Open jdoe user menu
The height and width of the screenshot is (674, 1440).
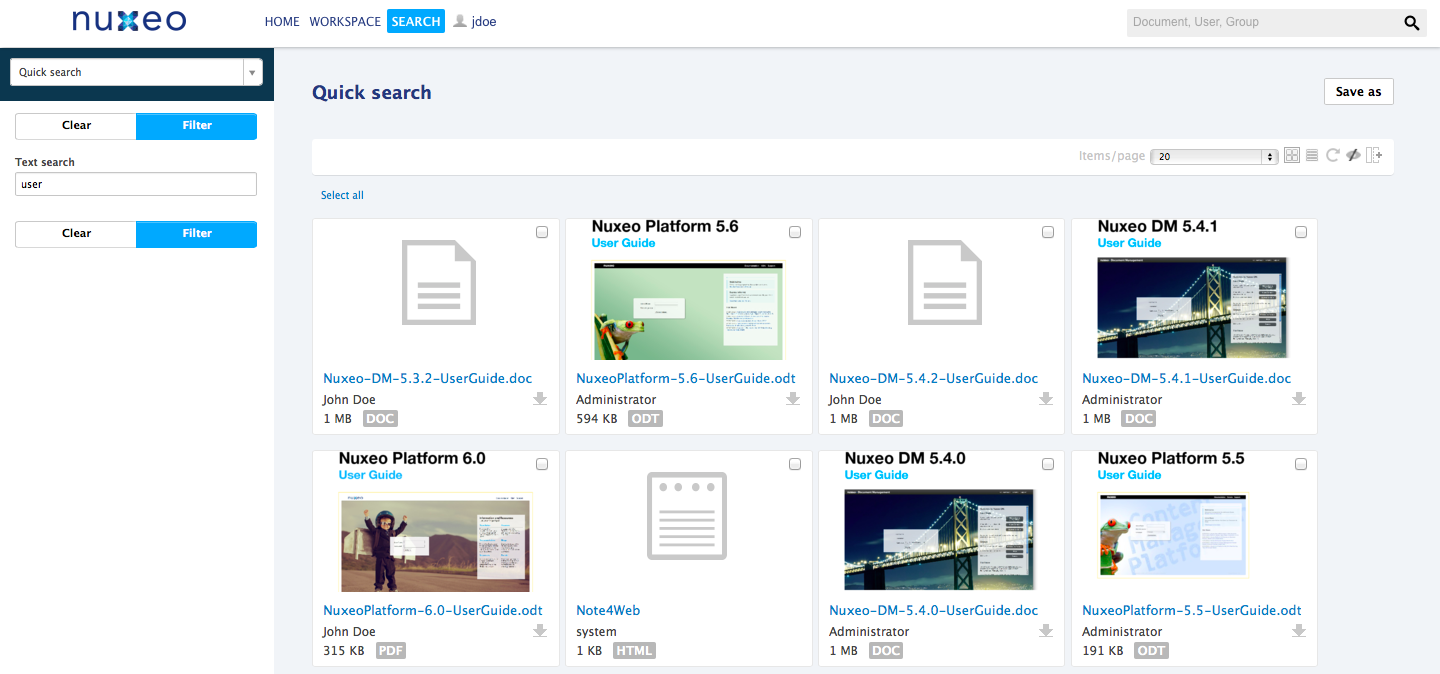(484, 21)
